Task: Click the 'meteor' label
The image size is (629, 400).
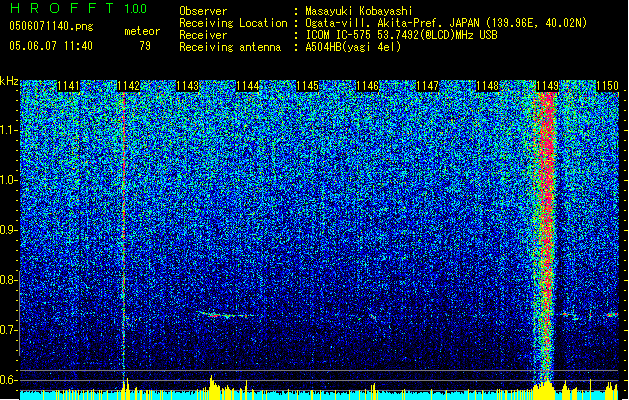Action: 142,31
